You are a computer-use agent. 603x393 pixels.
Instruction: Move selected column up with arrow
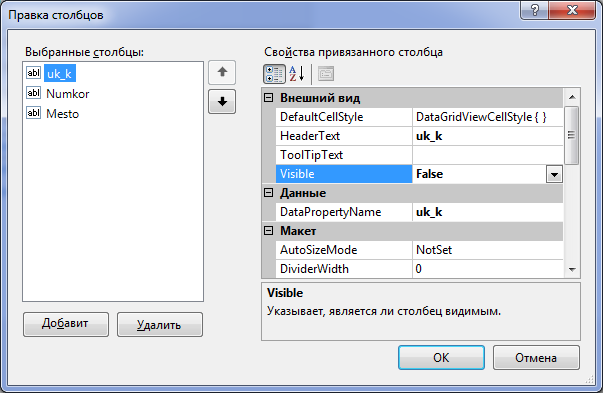tap(222, 72)
